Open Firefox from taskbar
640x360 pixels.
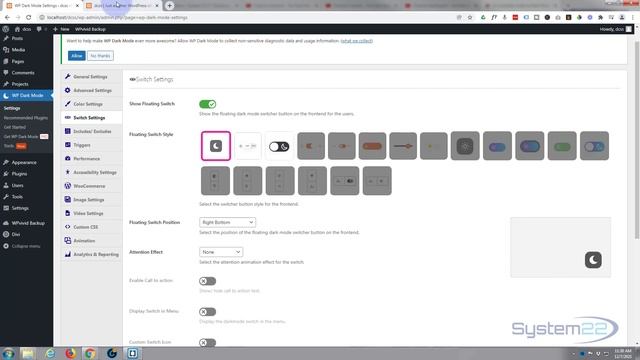tap(70, 353)
